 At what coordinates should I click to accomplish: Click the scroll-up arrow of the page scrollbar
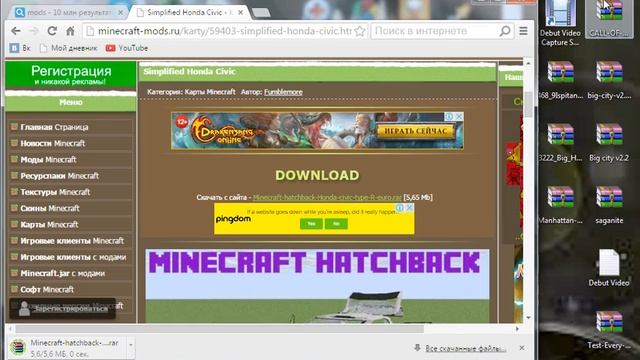[x=528, y=64]
